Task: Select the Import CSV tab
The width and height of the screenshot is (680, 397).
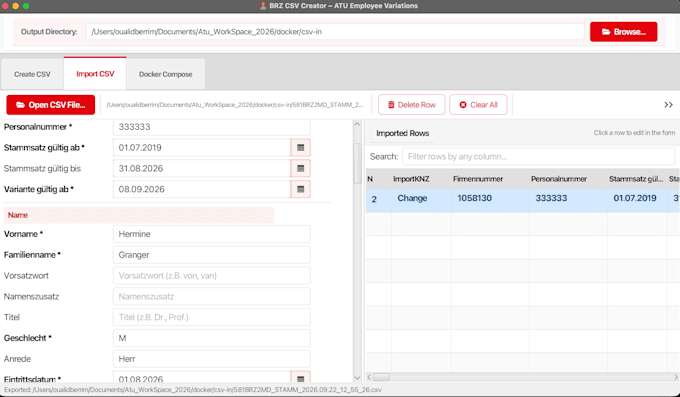Action: (x=95, y=74)
